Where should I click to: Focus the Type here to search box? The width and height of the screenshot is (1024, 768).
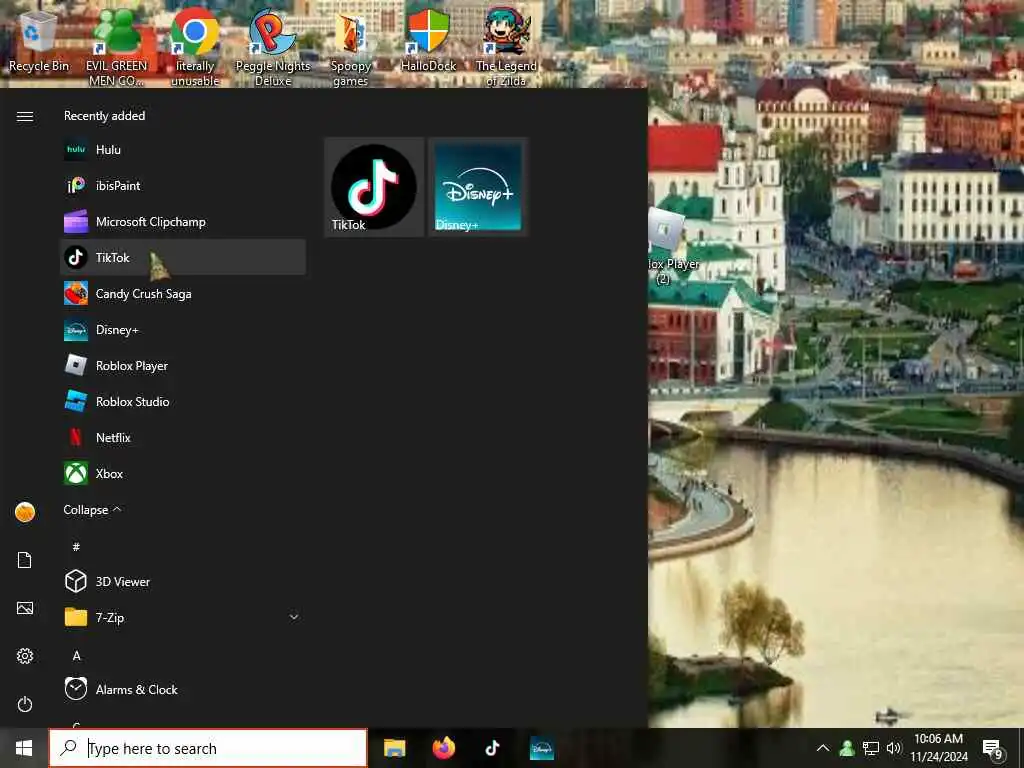(208, 748)
